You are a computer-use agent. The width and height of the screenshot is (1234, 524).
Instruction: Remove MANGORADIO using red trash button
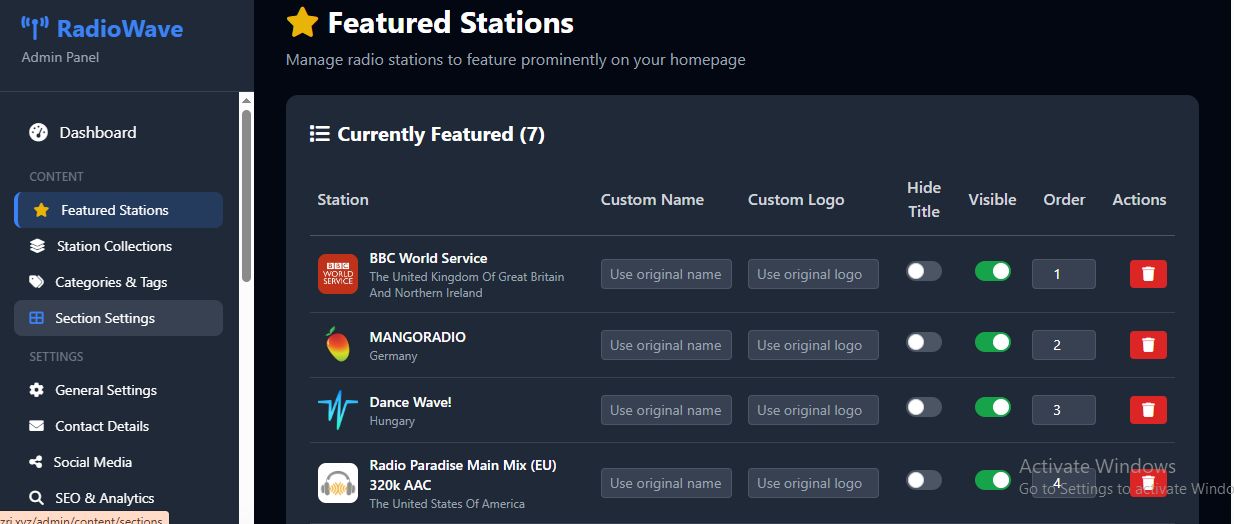1148,345
